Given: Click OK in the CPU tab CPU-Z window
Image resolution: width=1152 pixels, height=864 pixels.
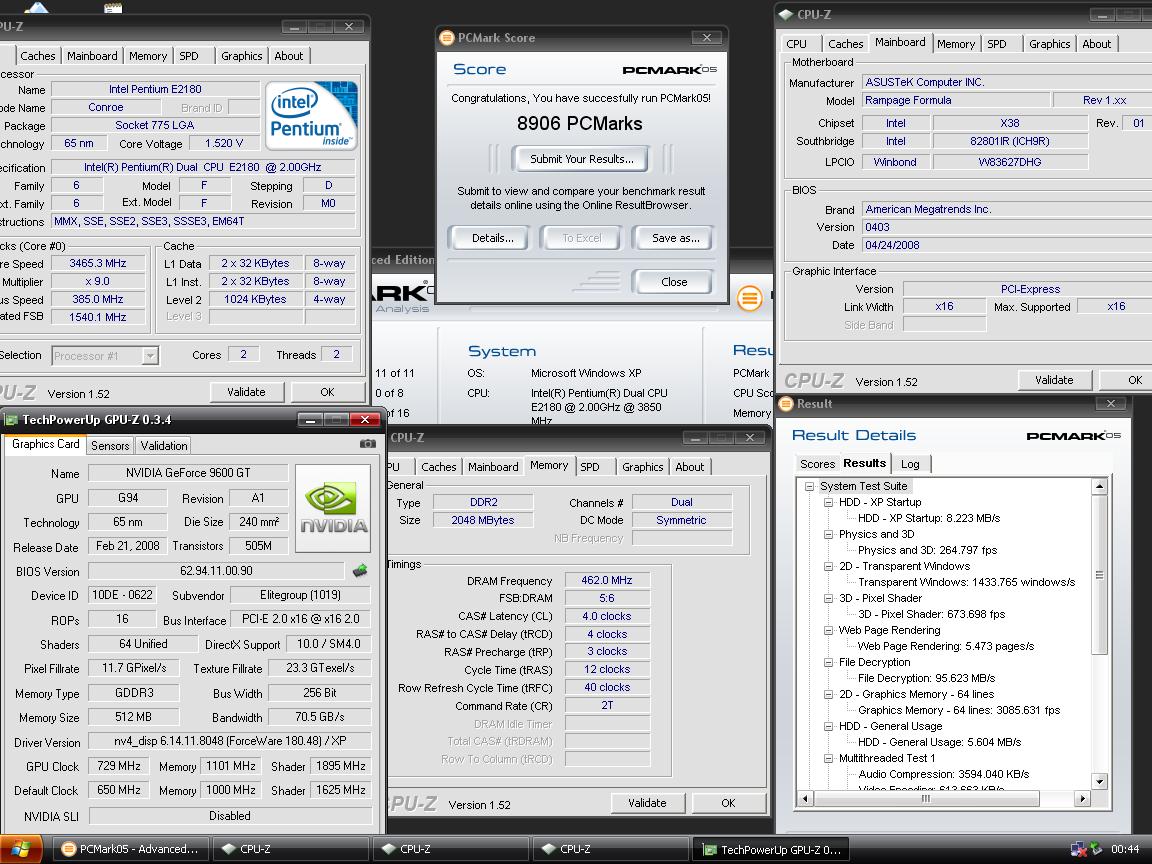Looking at the screenshot, I should (x=328, y=392).
